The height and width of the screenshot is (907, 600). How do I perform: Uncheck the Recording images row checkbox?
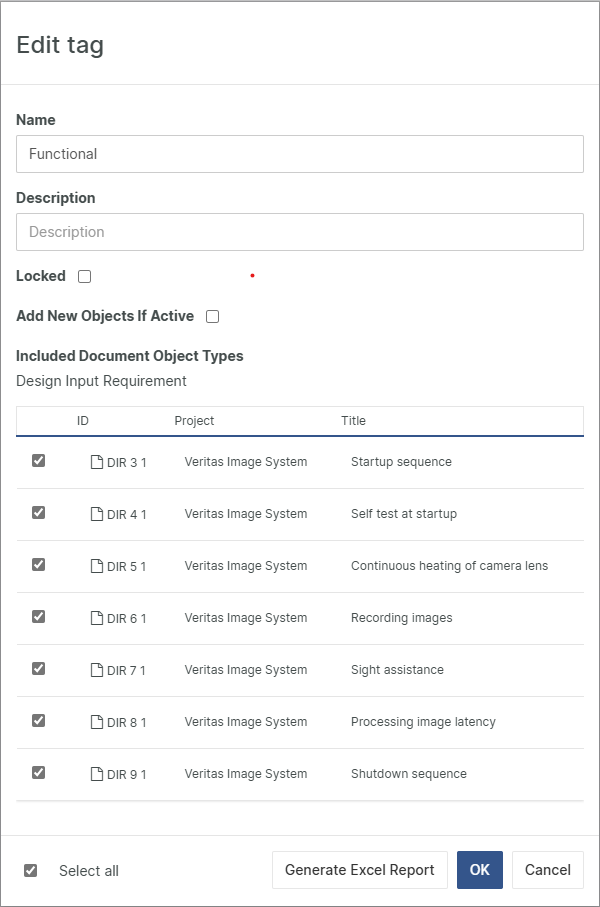[38, 617]
